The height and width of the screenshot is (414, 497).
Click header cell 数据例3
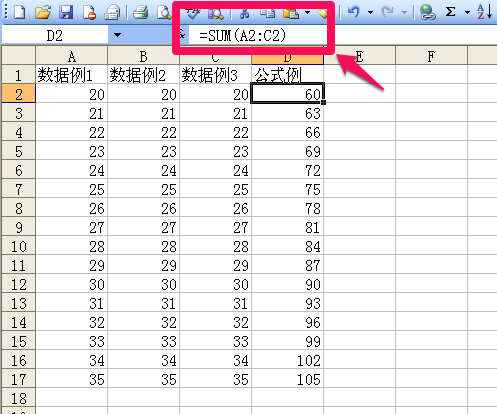(215, 75)
